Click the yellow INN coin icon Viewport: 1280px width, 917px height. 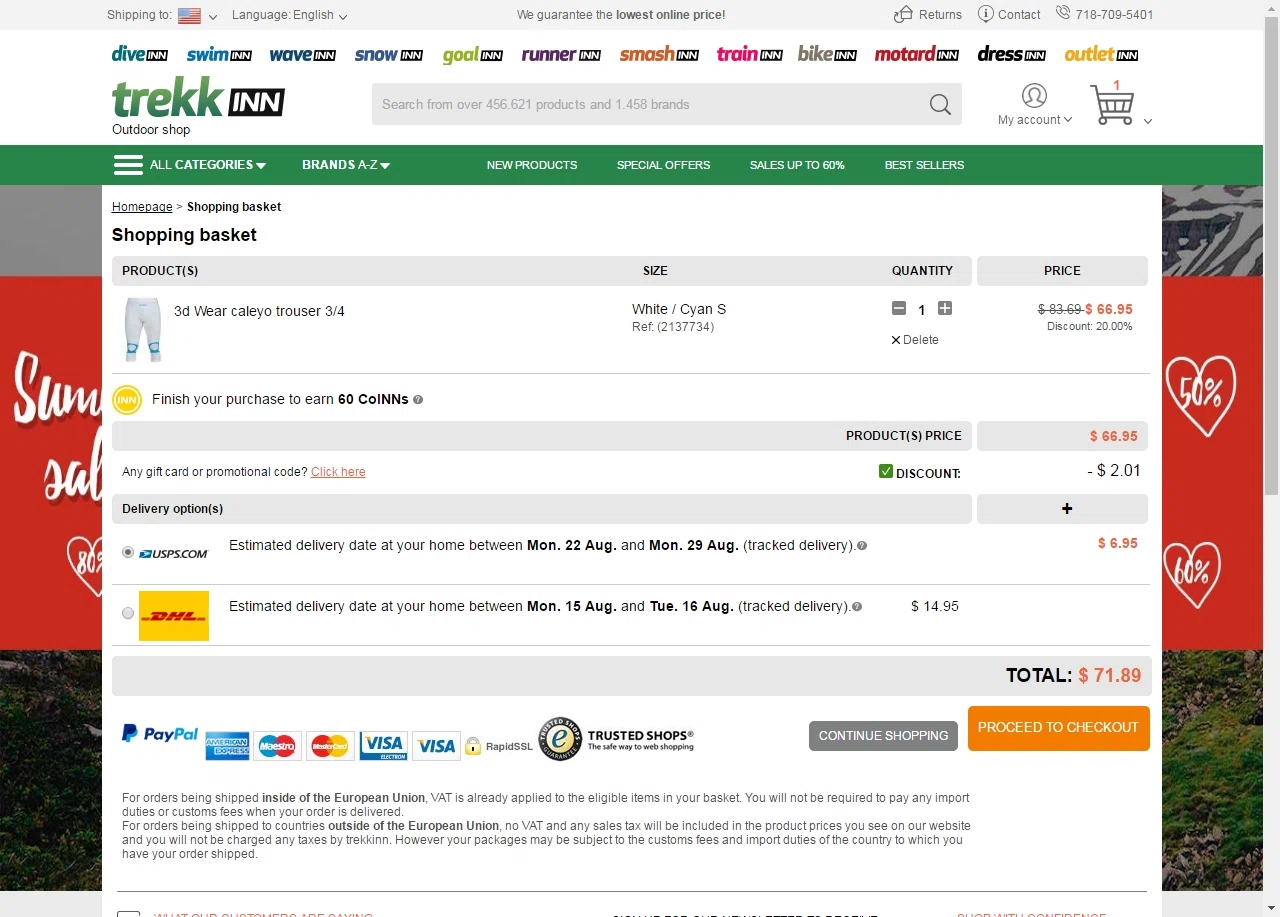(x=127, y=400)
